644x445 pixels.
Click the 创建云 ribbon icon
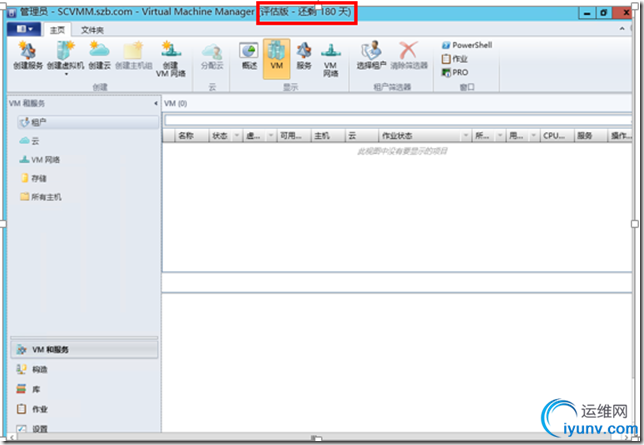point(99,55)
